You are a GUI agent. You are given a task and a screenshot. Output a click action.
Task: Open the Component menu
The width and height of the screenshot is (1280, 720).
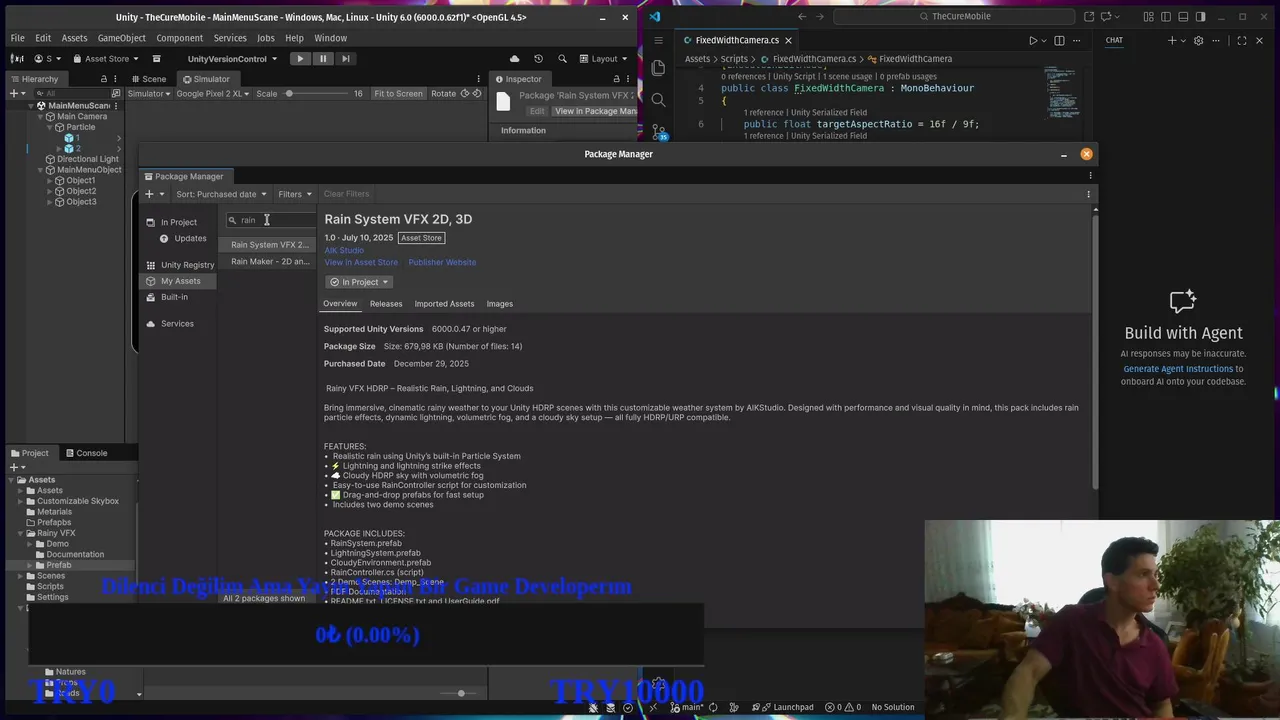pyautogui.click(x=179, y=38)
